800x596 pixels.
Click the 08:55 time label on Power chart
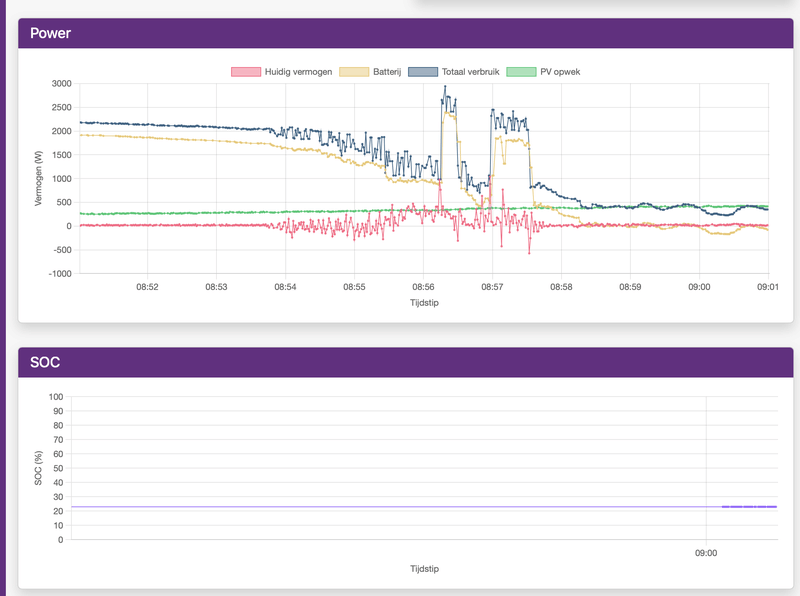pyautogui.click(x=354, y=287)
